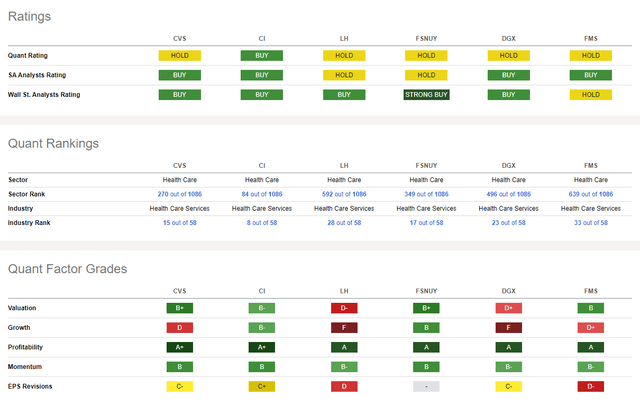
Task: Select LH Profitability grade A
Action: point(344,347)
